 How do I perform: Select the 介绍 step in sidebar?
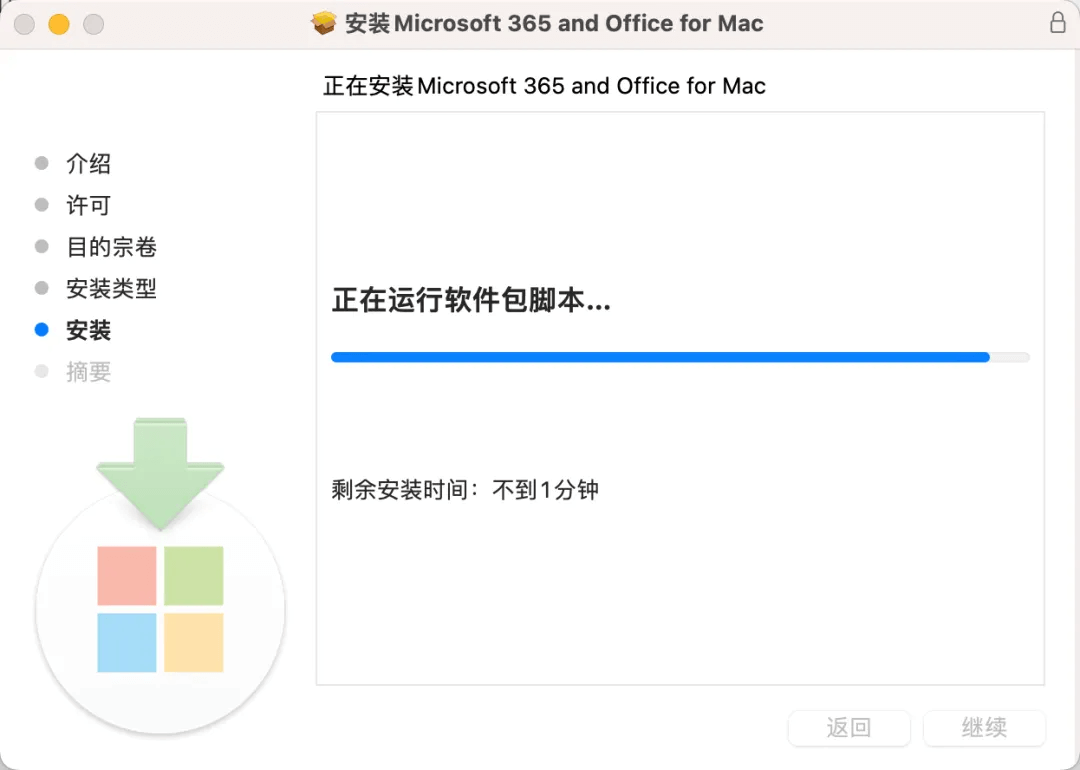(88, 163)
